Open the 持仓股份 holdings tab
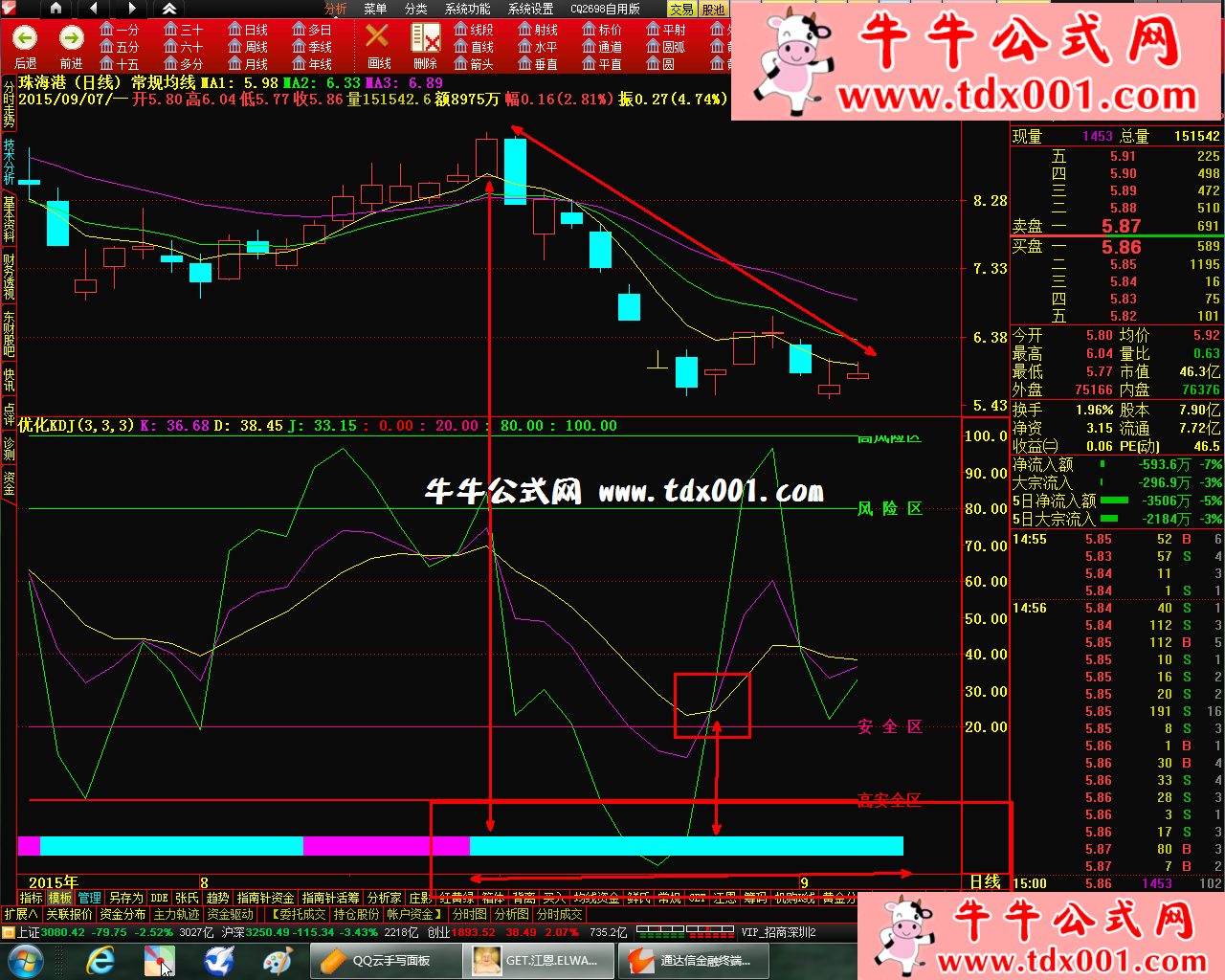 [356, 914]
